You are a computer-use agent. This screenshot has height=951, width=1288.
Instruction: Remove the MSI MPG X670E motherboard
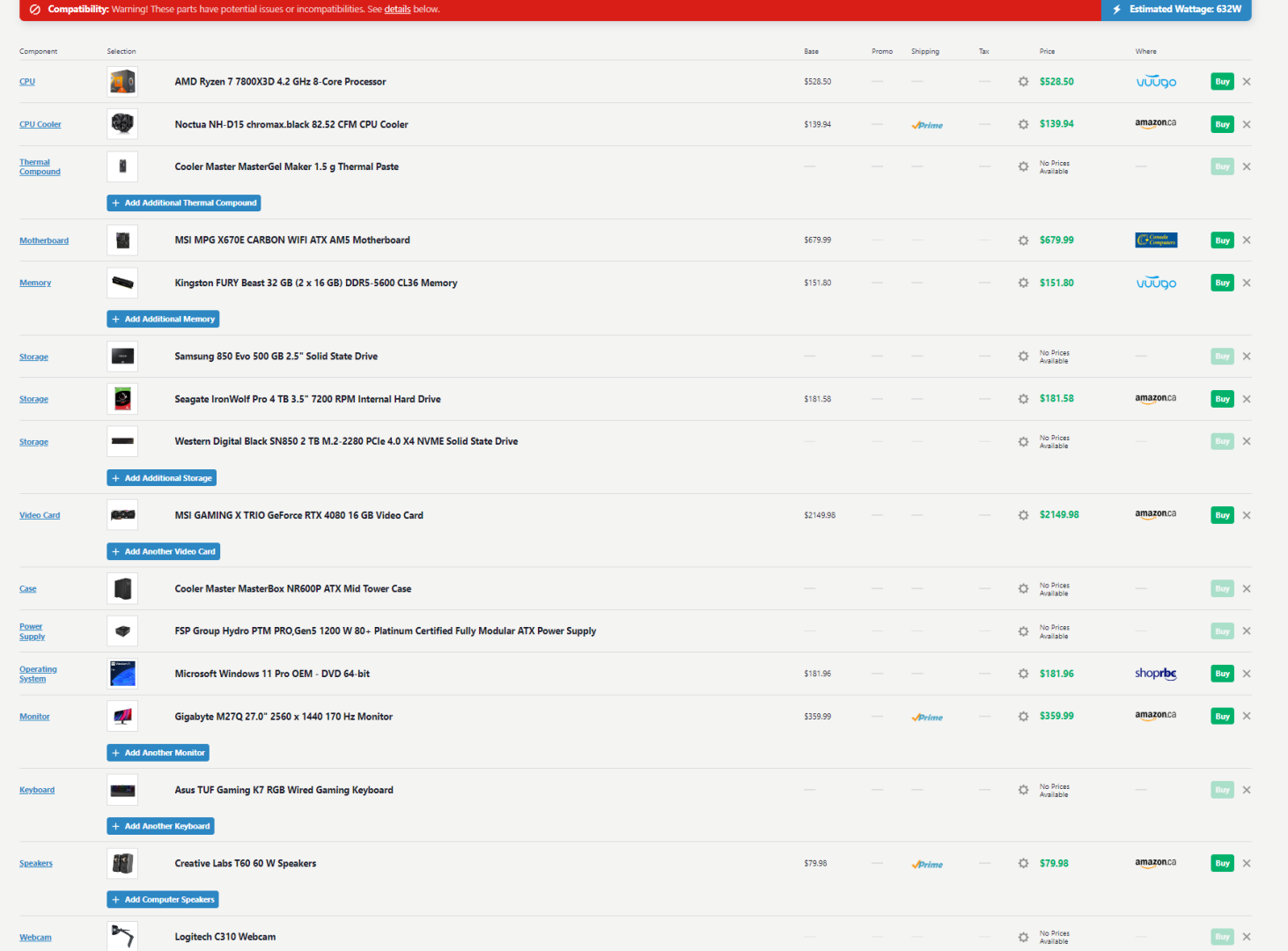[x=1247, y=240]
